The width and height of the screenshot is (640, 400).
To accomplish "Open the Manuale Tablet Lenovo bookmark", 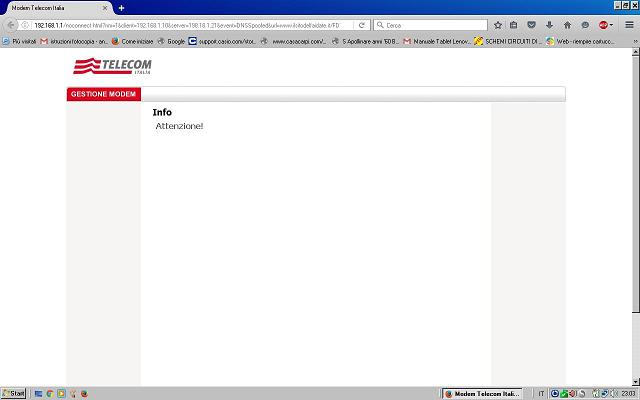I will click(435, 41).
